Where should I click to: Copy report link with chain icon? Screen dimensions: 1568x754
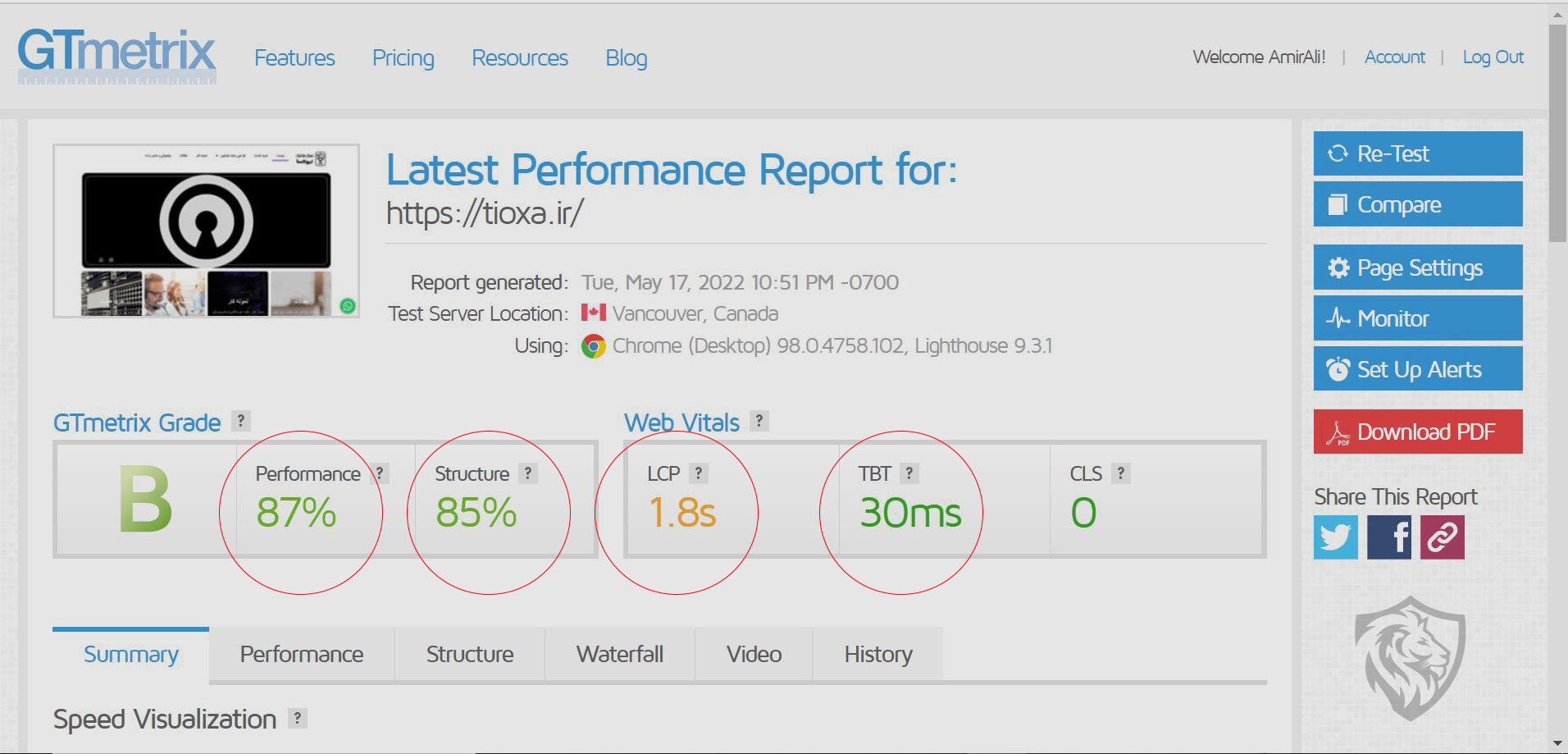coord(1443,537)
